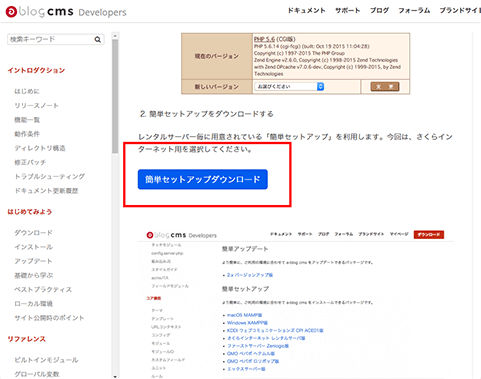The height and width of the screenshot is (379, 481).
Task: Select the はじめてみよう sidebar heading
Action: (30, 212)
